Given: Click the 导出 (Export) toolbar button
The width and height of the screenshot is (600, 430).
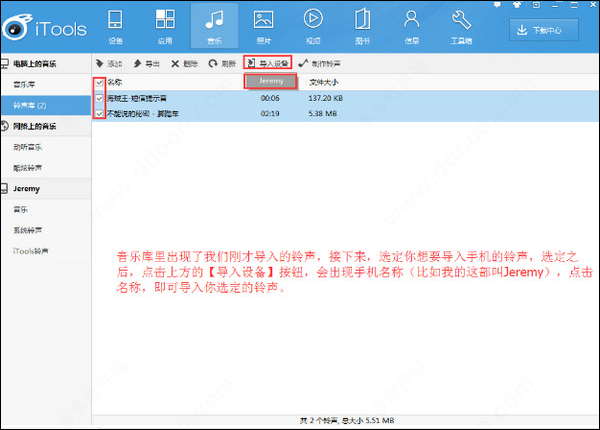Looking at the screenshot, I should (x=146, y=64).
